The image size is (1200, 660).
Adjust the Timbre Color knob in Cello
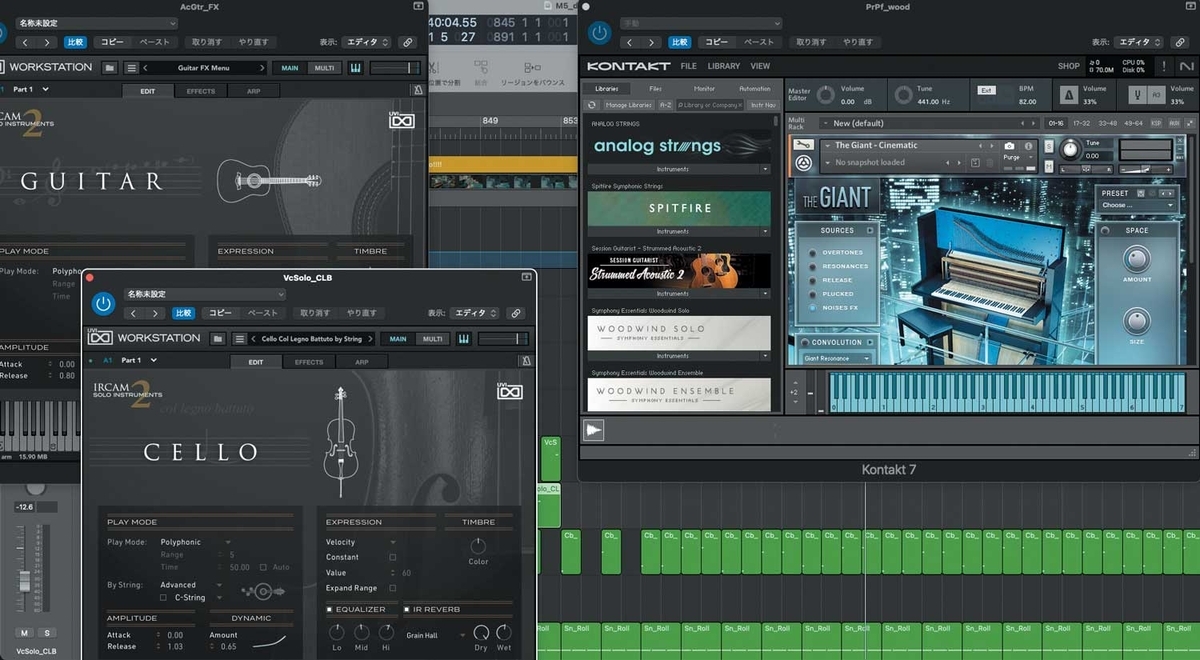478,546
